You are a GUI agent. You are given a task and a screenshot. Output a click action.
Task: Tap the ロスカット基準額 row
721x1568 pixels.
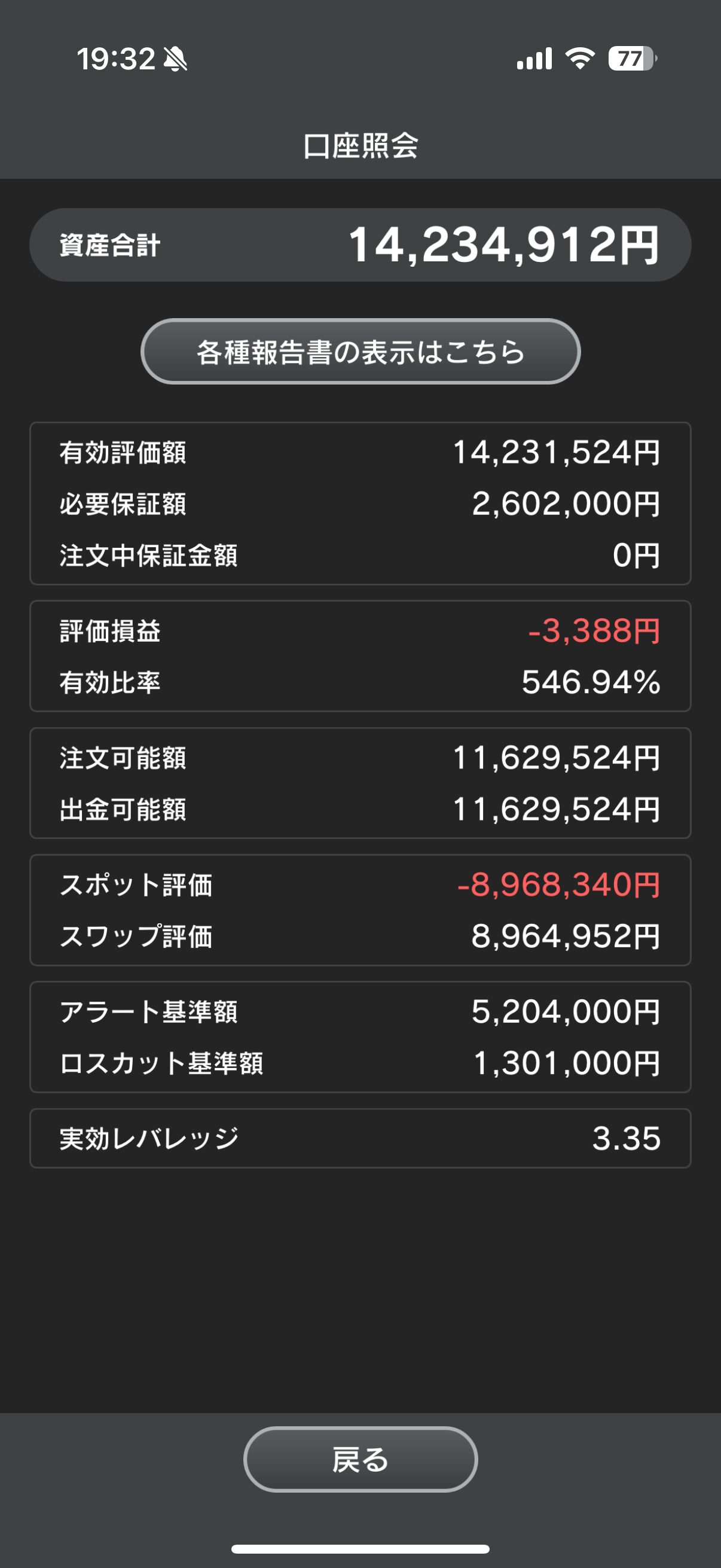pyautogui.click(x=360, y=1063)
